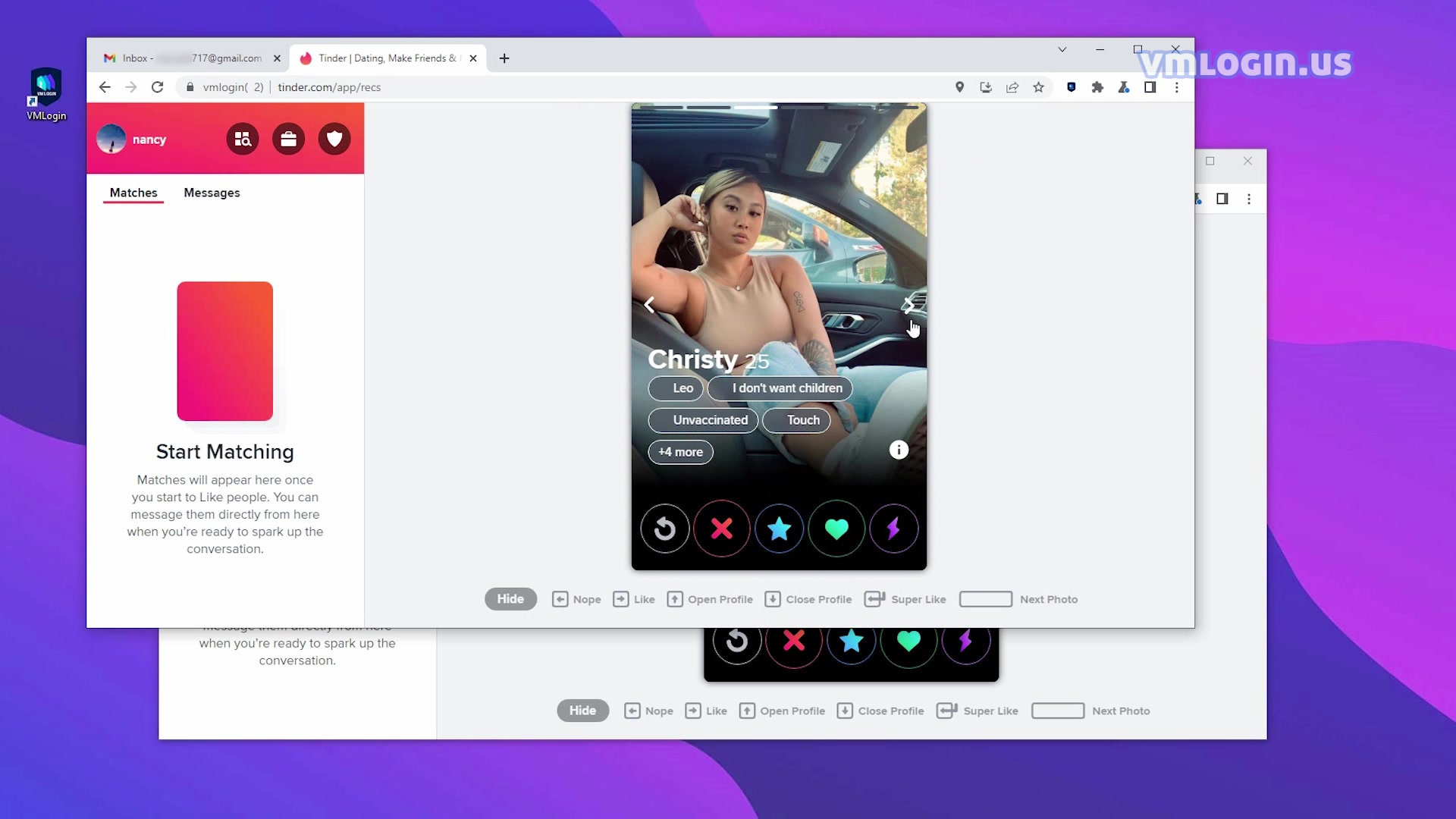Show next photo with right chevron
This screenshot has width=1456, height=819.
pyautogui.click(x=908, y=305)
